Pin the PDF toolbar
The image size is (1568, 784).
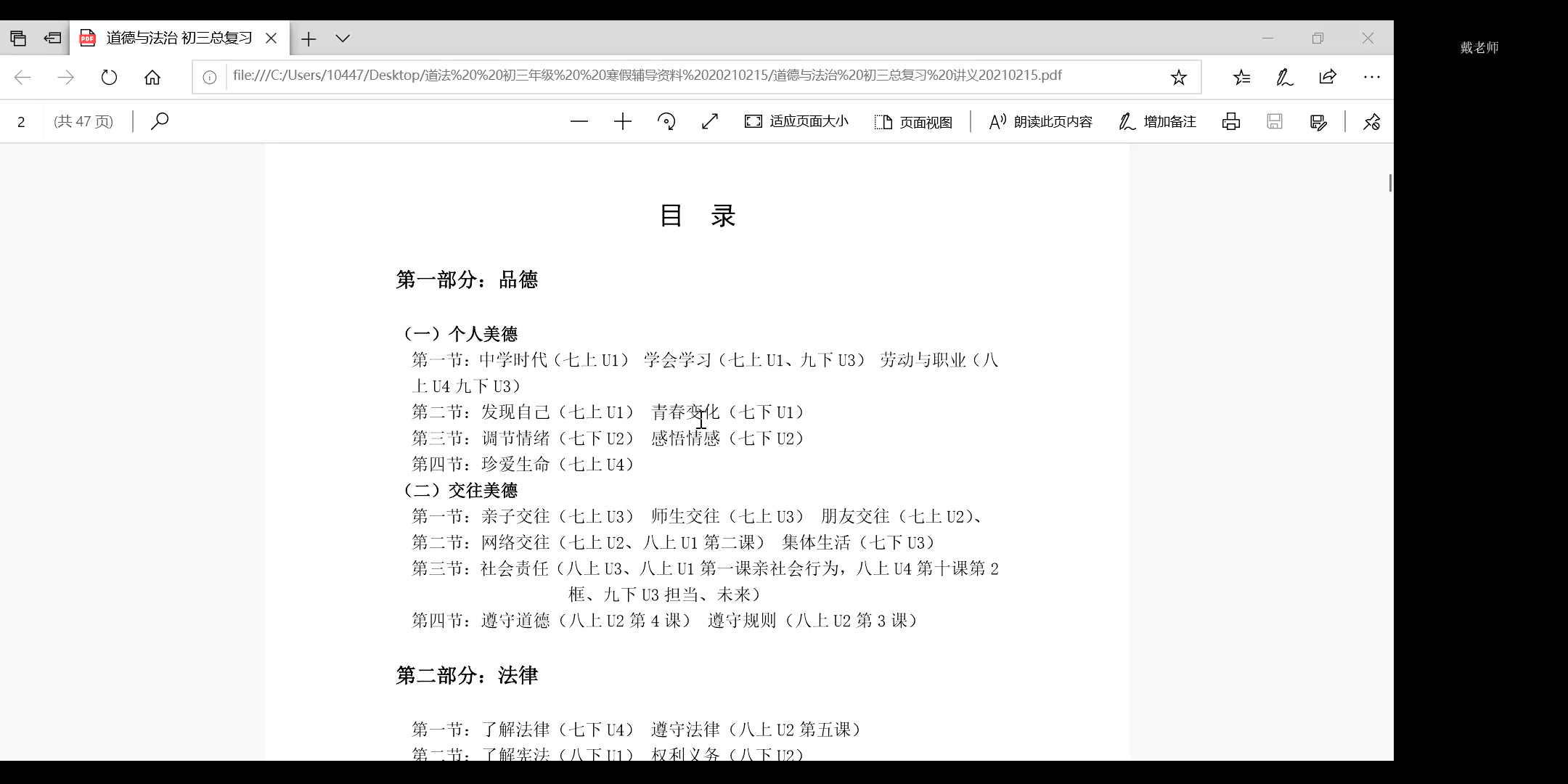pyautogui.click(x=1371, y=122)
